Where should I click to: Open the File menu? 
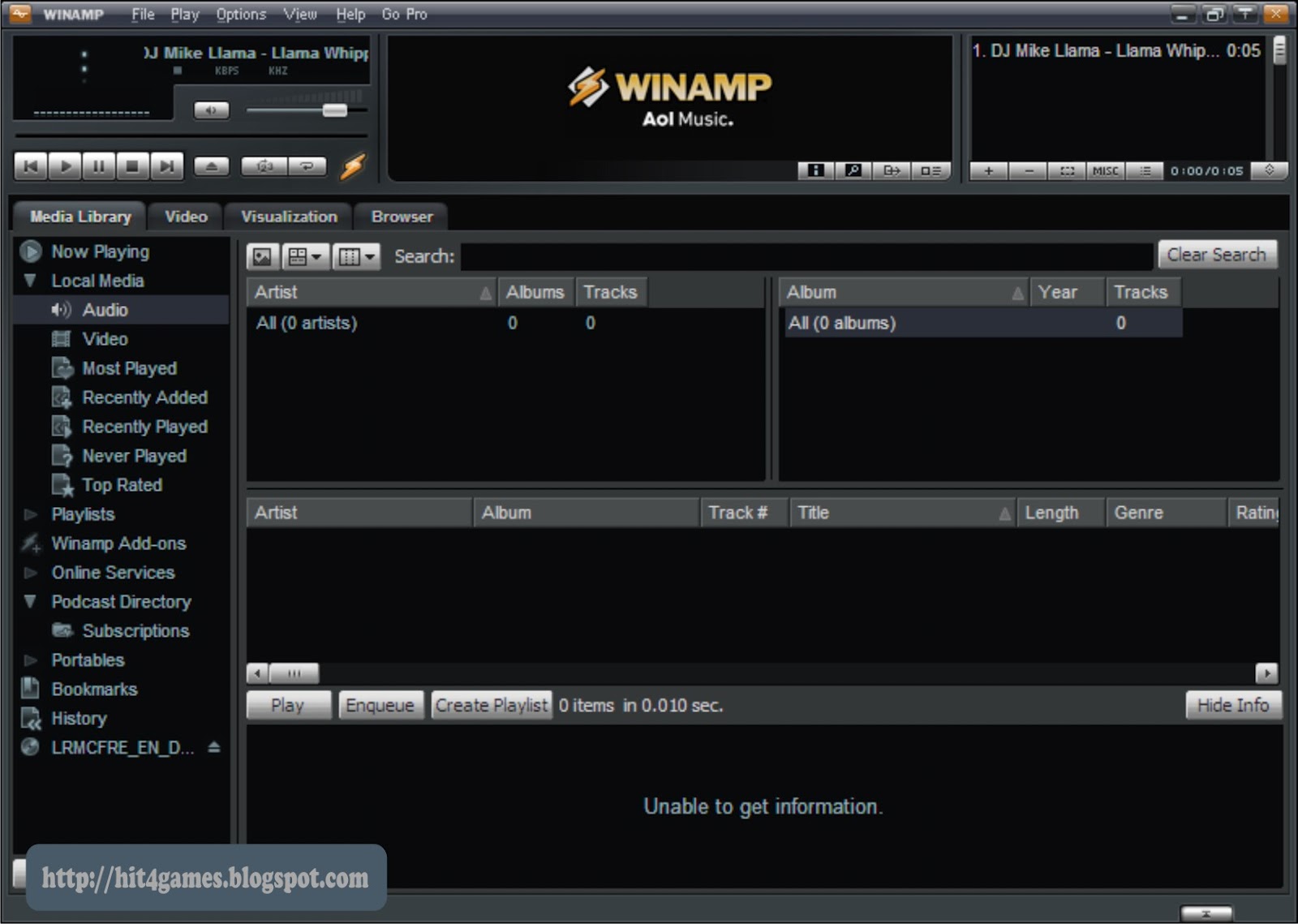click(x=143, y=14)
